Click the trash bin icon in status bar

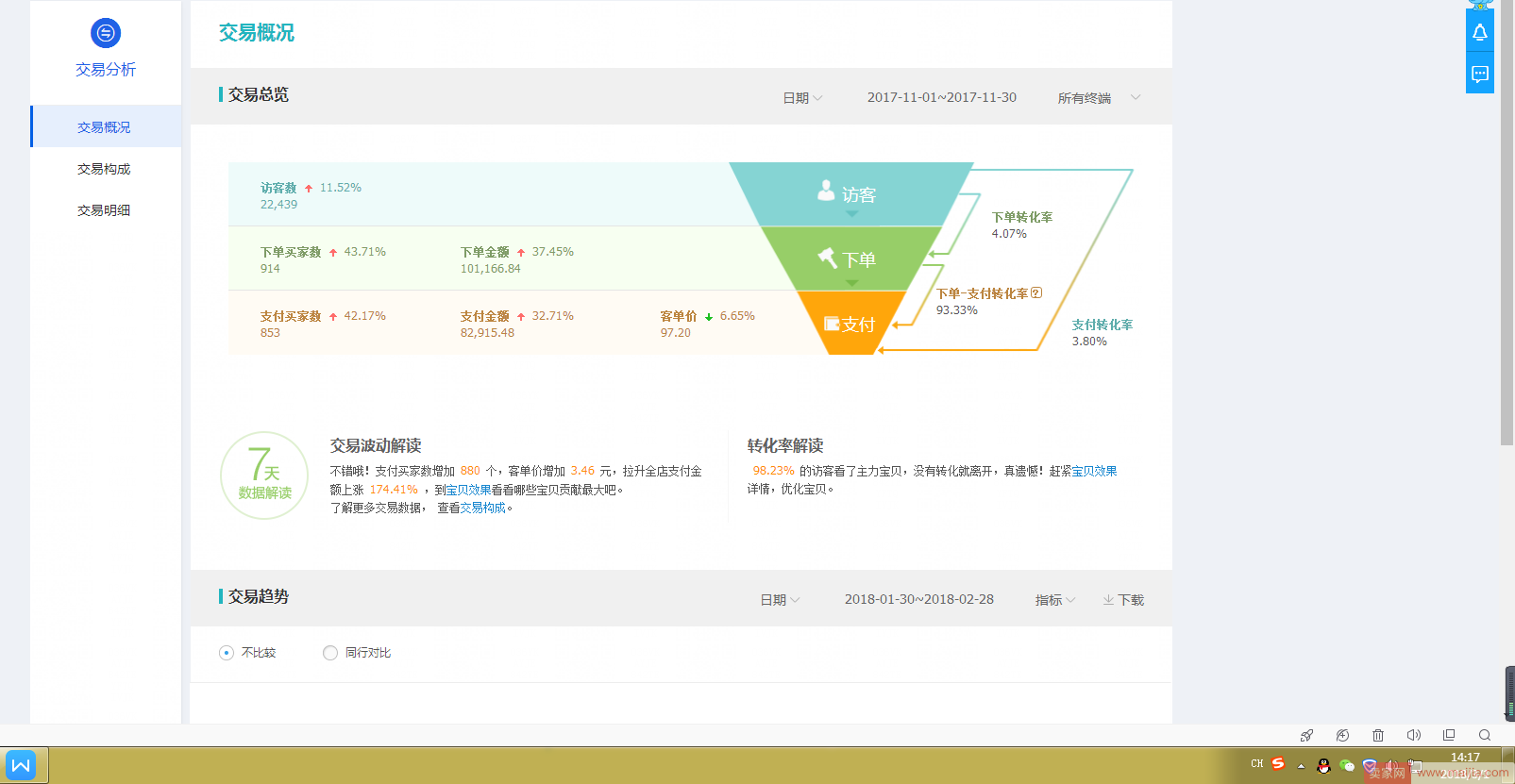tap(1378, 735)
